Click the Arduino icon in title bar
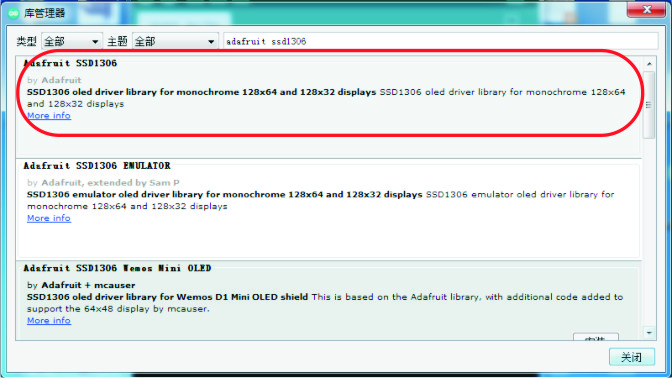The height and width of the screenshot is (378, 672). pyautogui.click(x=13, y=13)
